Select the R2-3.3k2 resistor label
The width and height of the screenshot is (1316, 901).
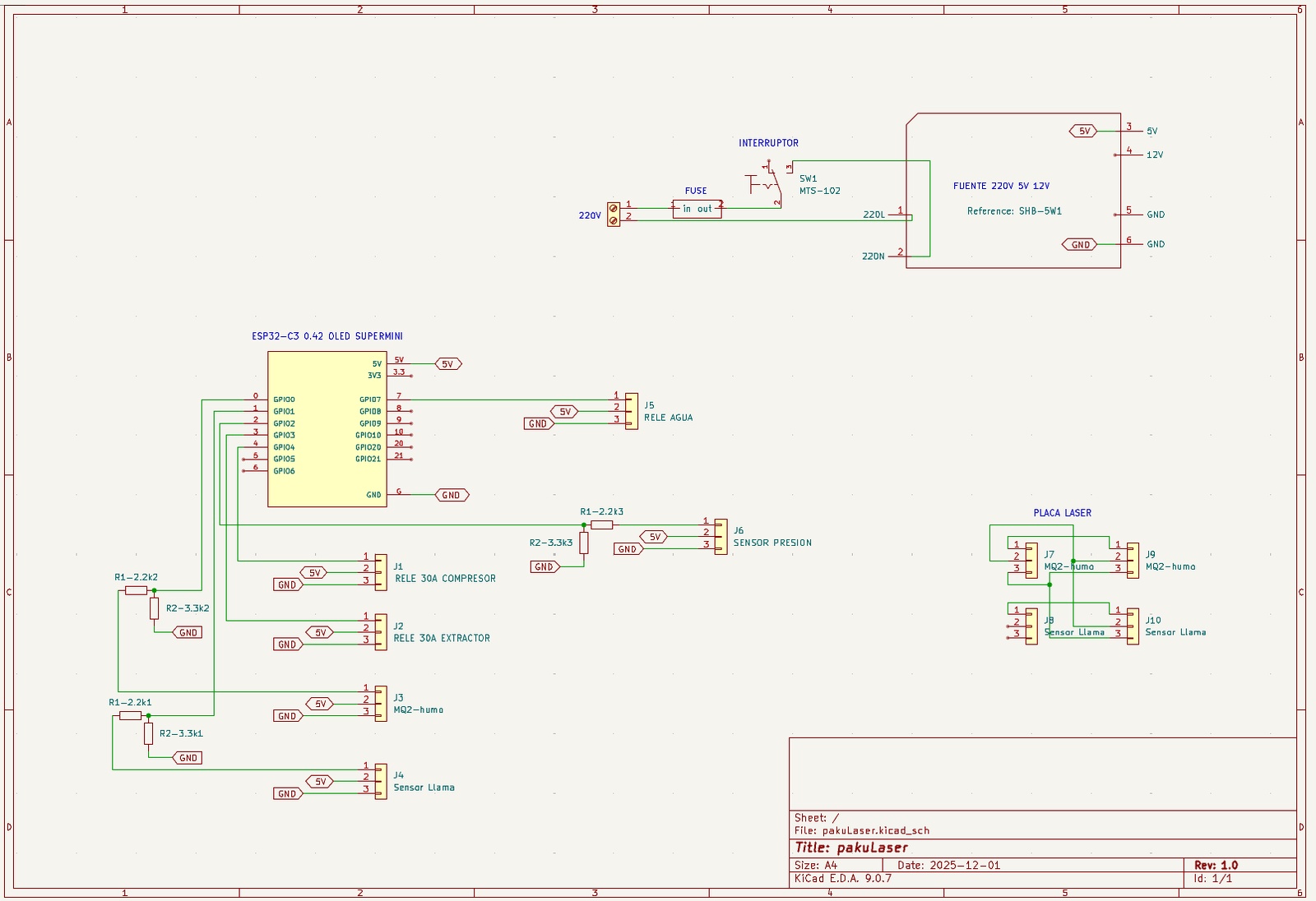click(188, 608)
